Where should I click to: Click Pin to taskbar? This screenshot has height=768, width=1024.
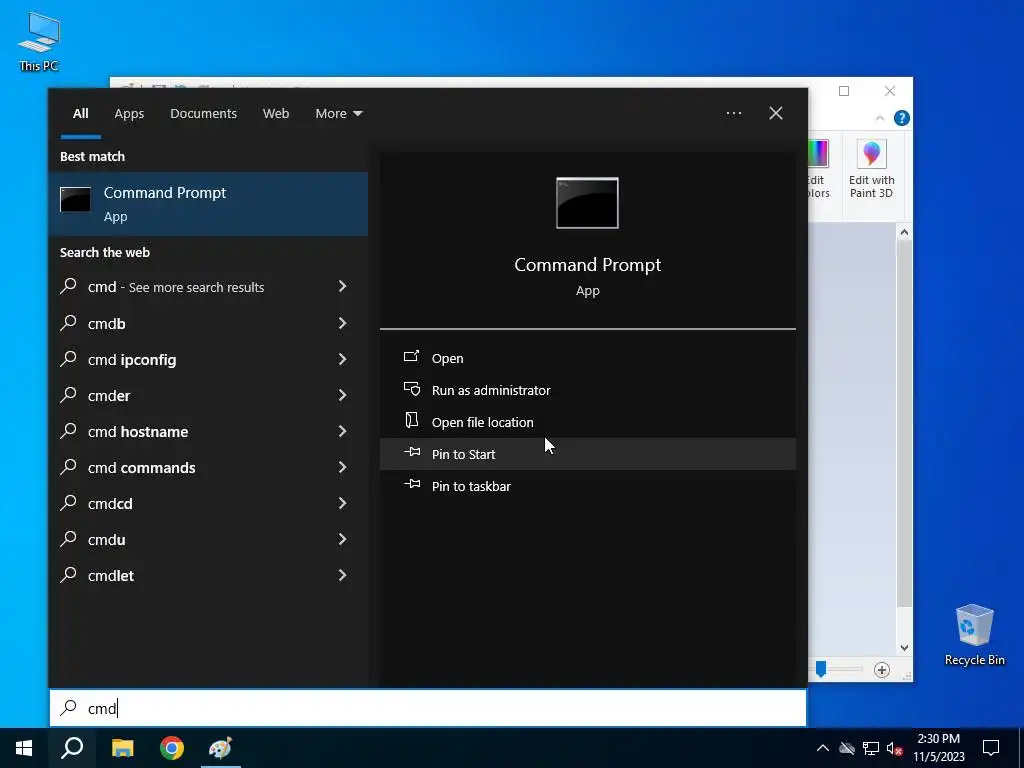point(588,486)
